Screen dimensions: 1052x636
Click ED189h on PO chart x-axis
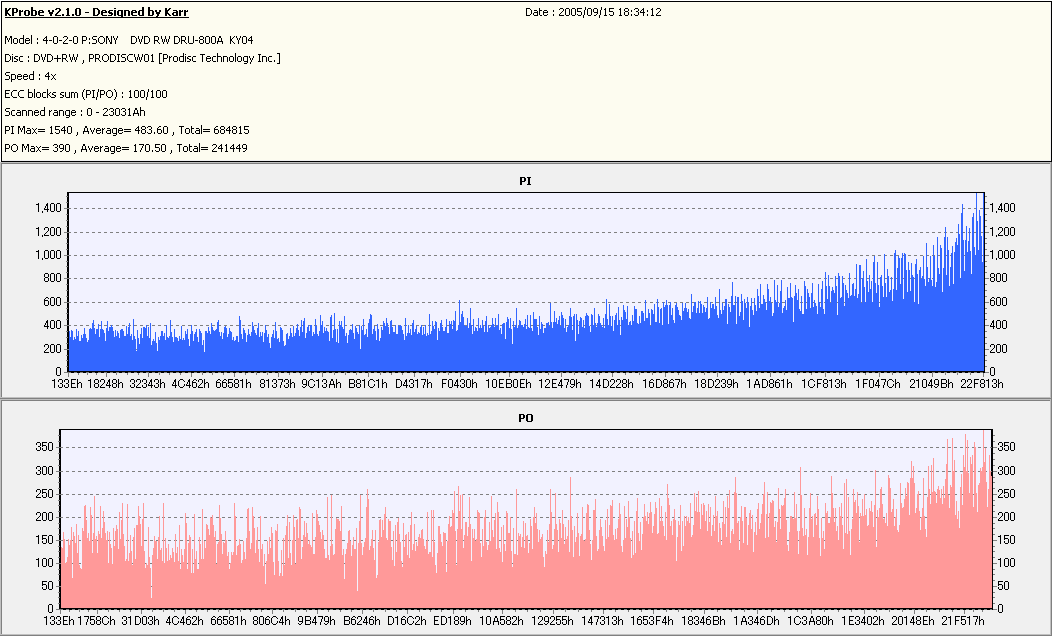tap(452, 621)
